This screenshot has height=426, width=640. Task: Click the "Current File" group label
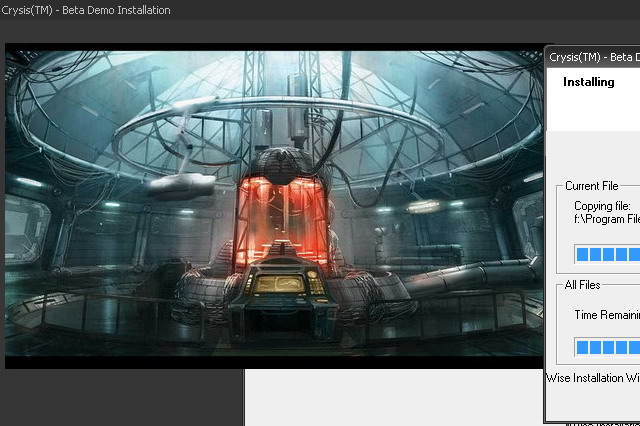591,186
